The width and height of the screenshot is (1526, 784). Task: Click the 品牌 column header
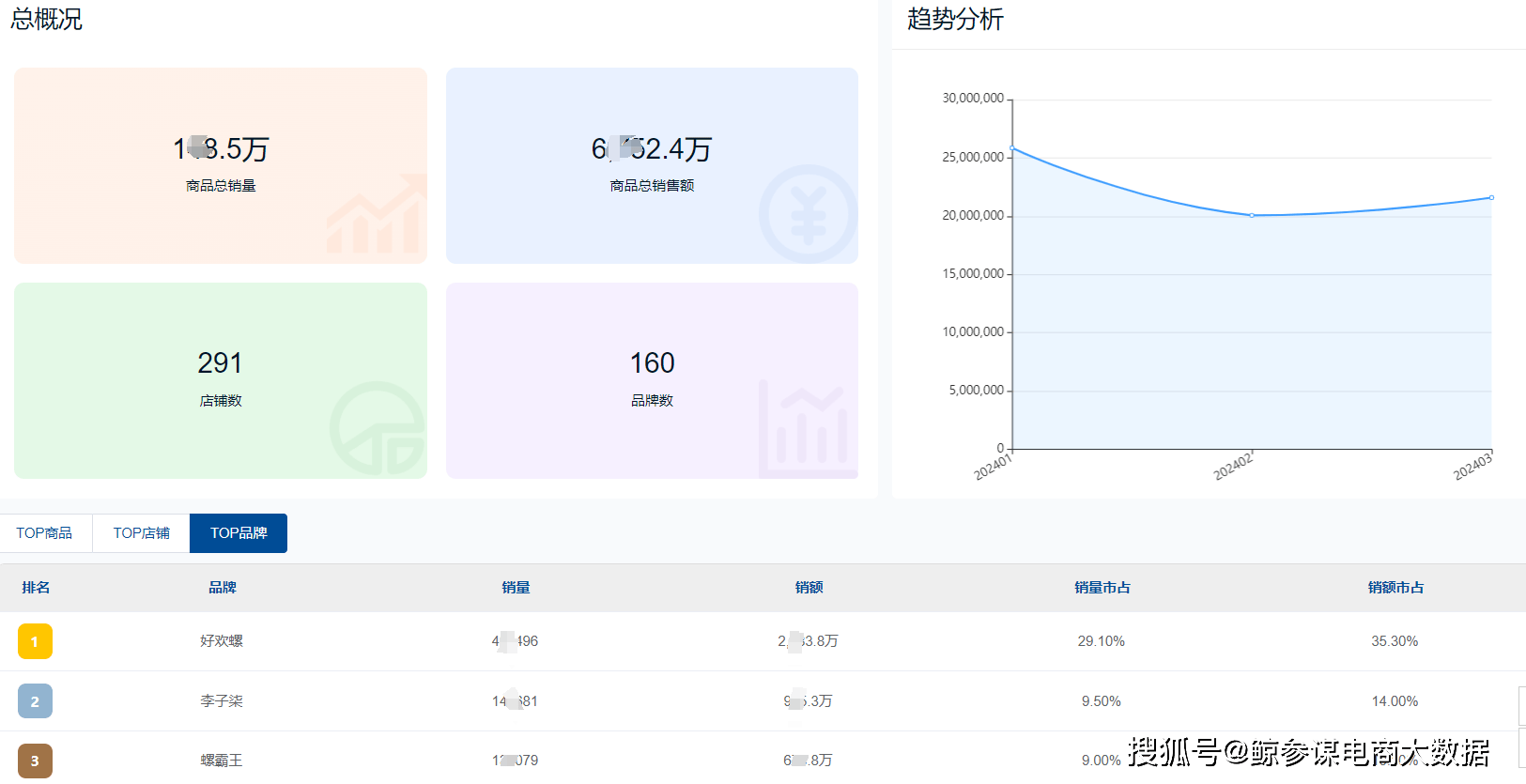(x=223, y=588)
